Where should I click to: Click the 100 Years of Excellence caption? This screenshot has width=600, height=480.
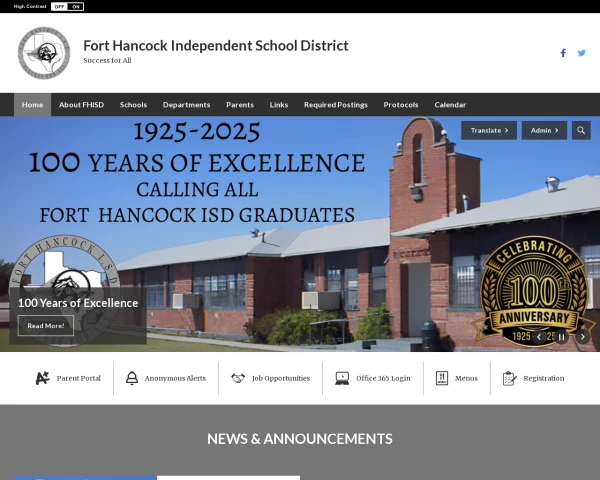click(x=78, y=303)
